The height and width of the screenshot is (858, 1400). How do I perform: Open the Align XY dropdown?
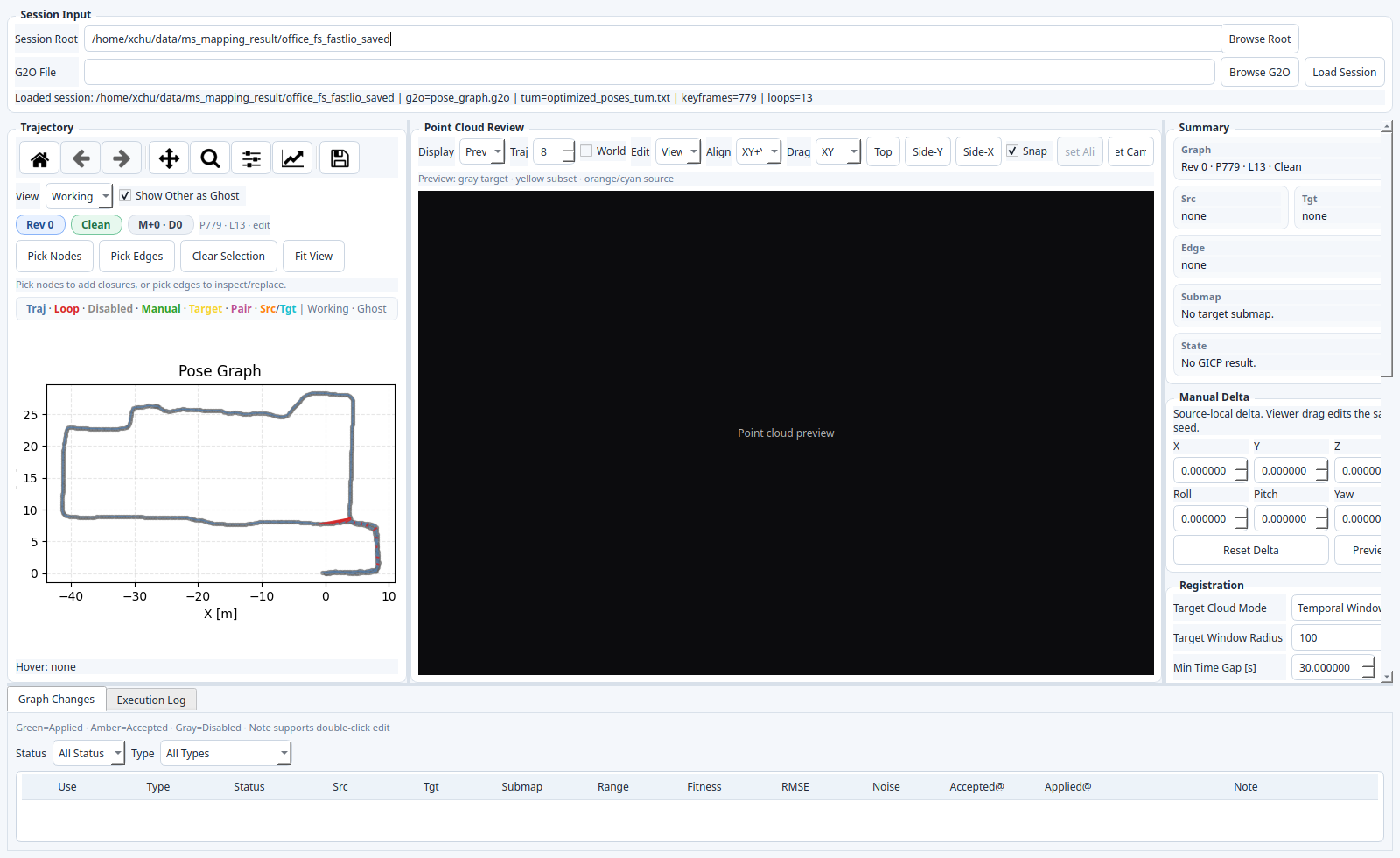tap(759, 152)
